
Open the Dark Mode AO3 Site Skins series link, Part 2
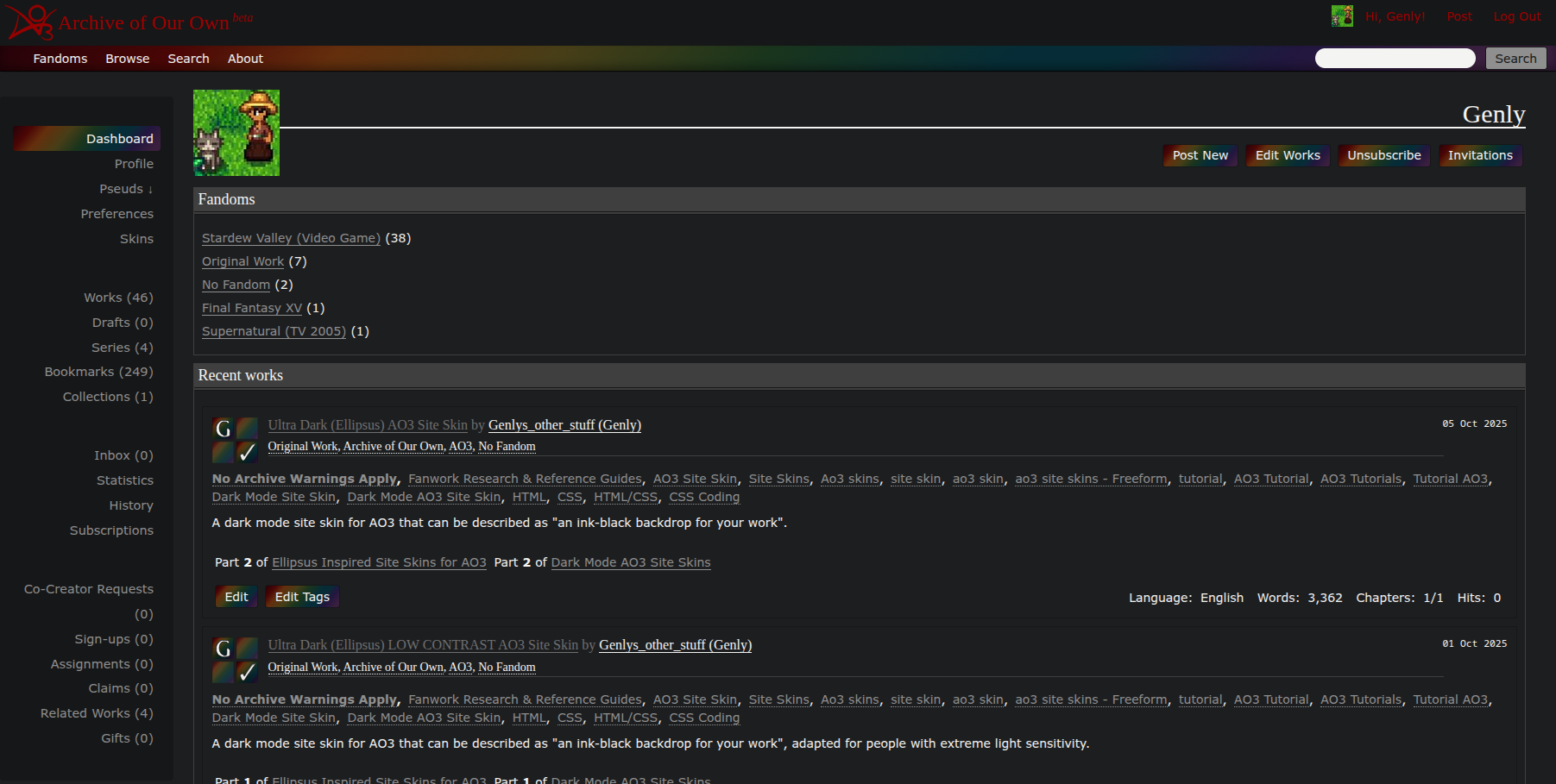(631, 562)
